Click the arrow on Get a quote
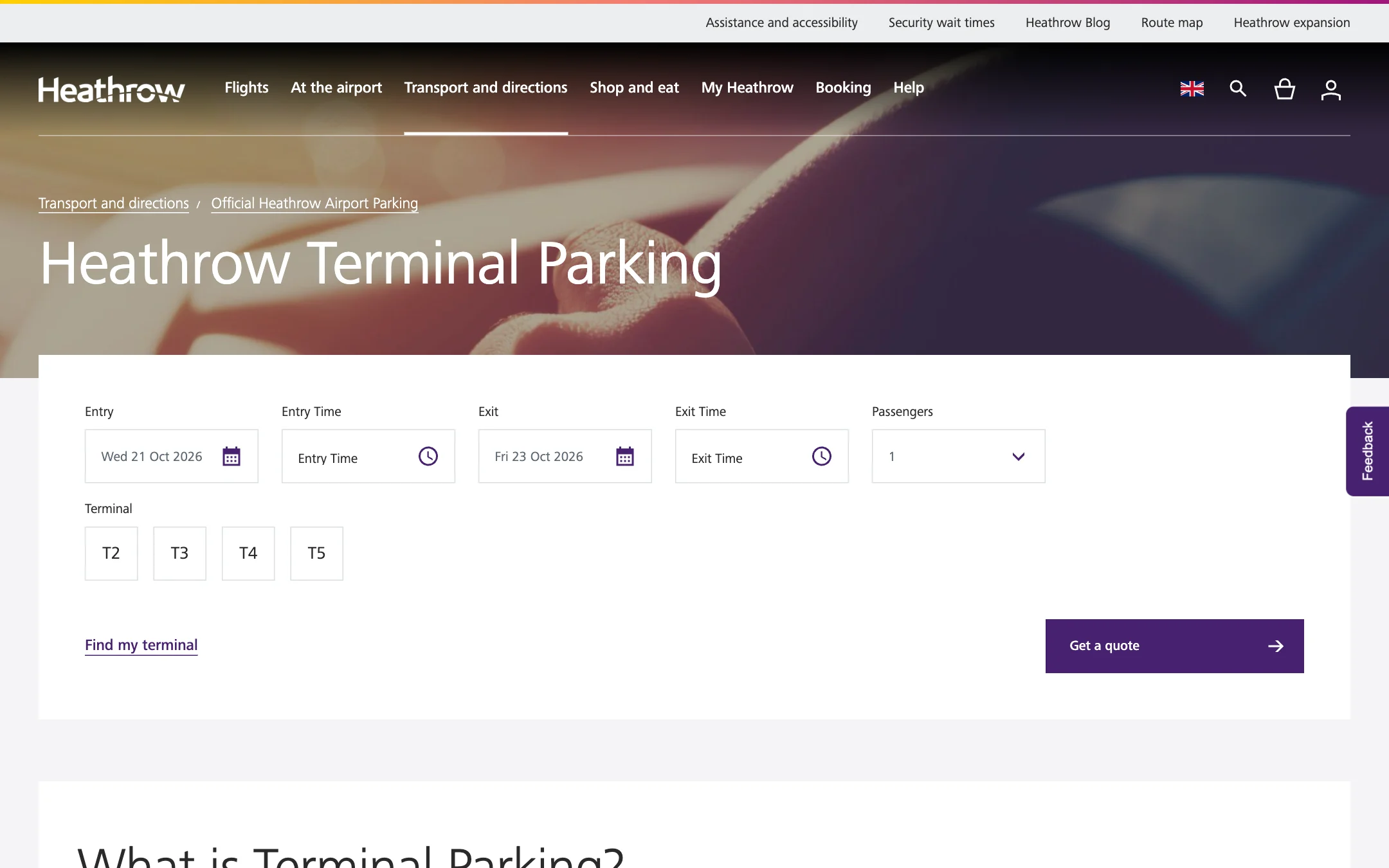 [x=1276, y=646]
